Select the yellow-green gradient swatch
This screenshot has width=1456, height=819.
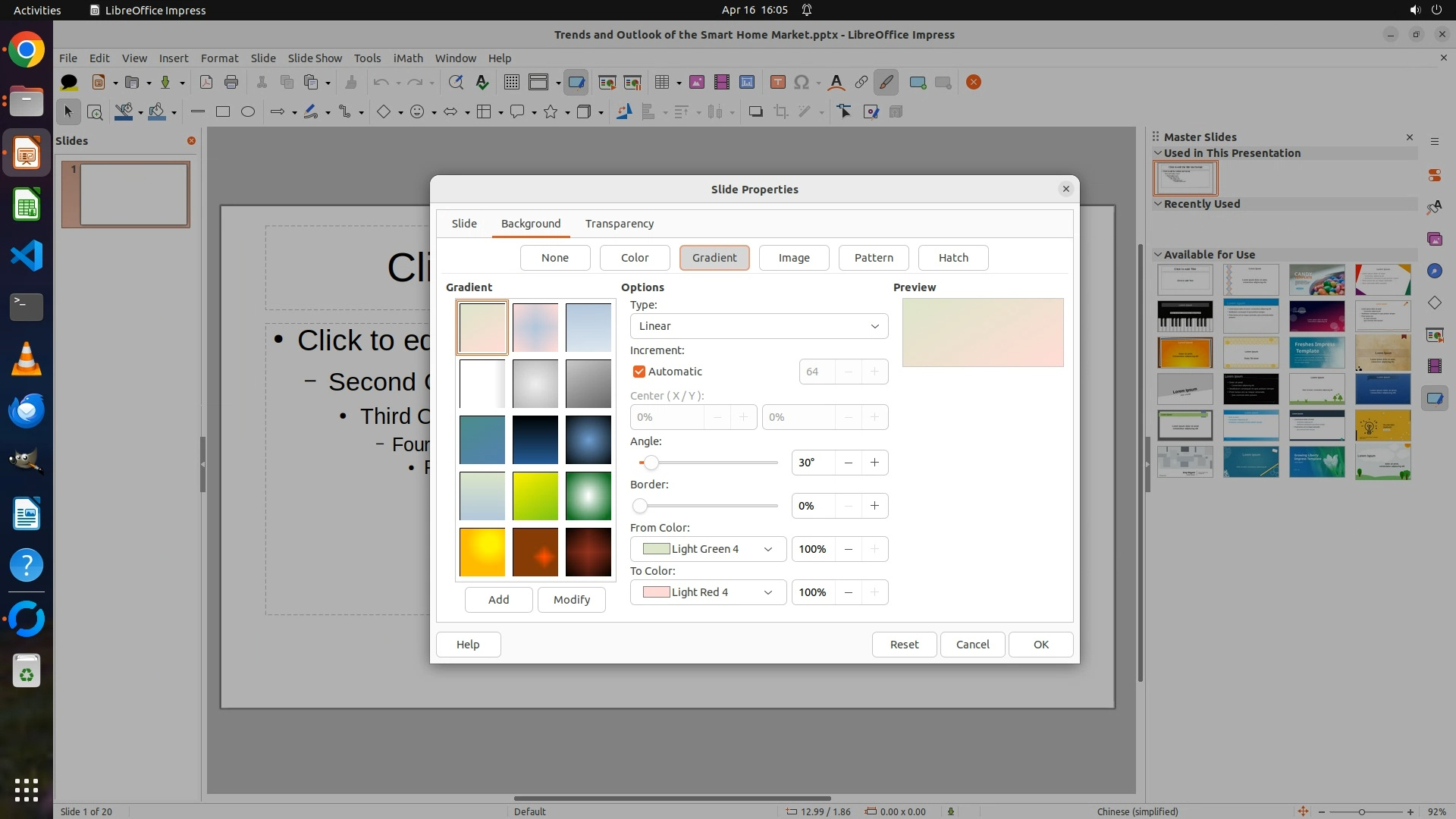coord(535,496)
